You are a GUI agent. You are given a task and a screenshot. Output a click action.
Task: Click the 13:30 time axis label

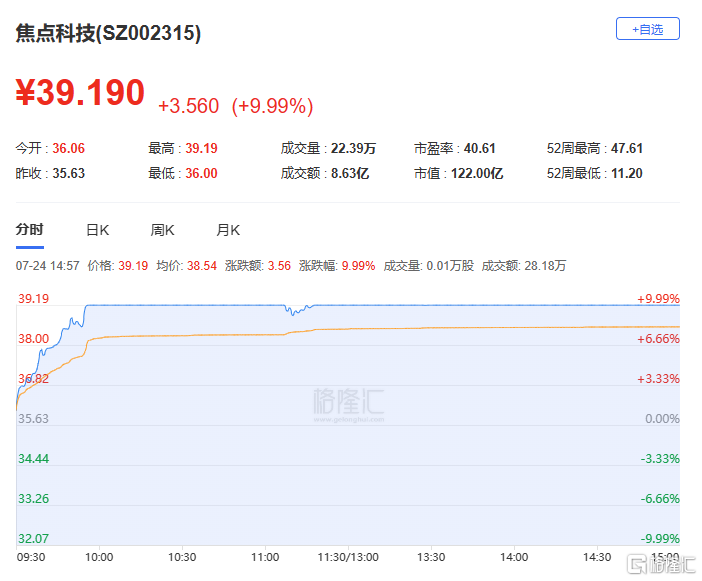(x=431, y=557)
